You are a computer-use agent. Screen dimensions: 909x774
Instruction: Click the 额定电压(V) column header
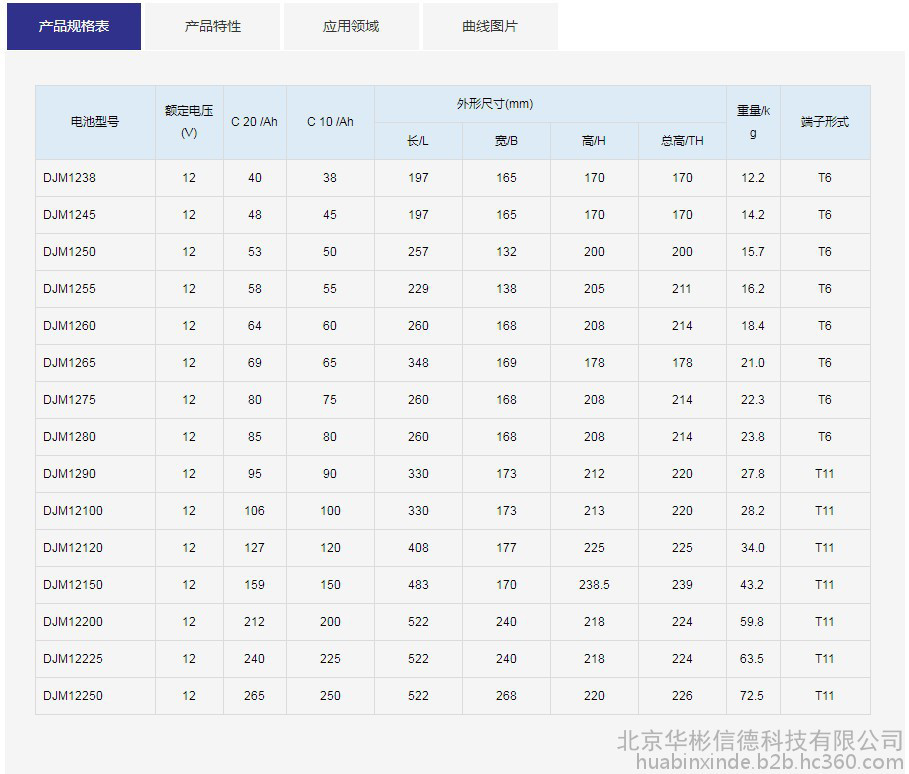point(189,122)
